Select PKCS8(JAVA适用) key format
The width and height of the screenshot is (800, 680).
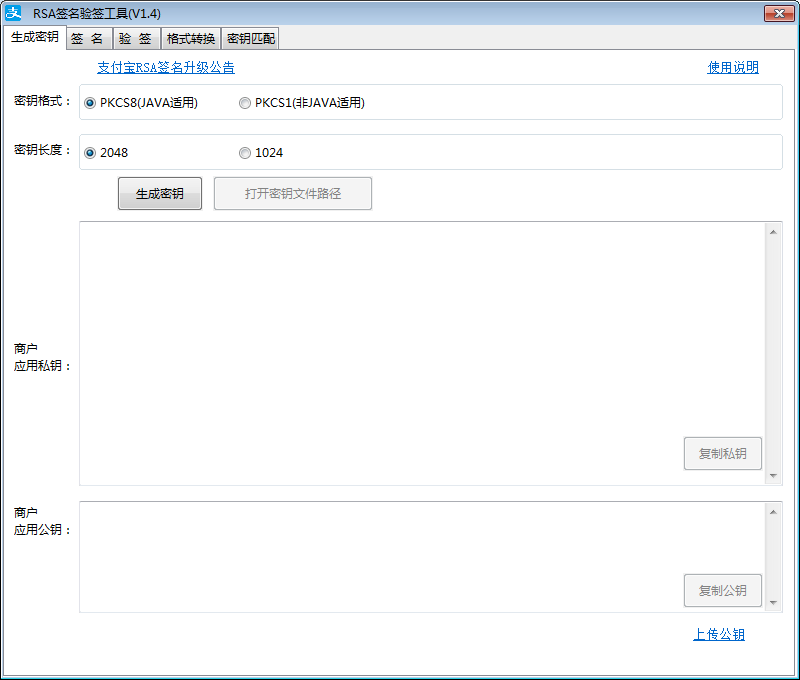coord(91,103)
